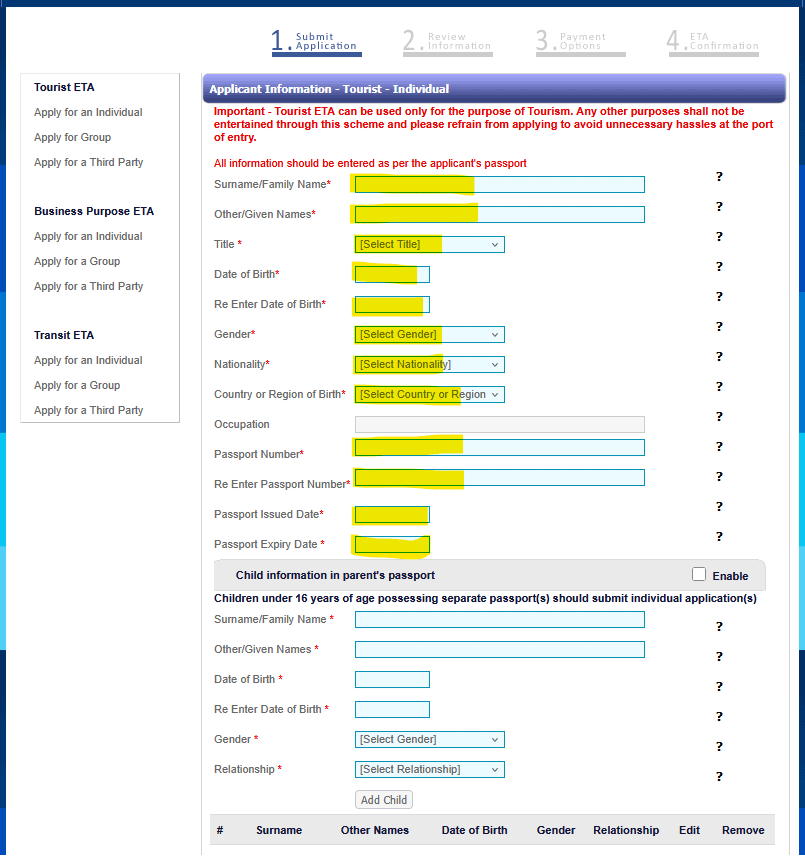Open Business Purpose ETA Apply for a Third Party
805x856 pixels.
(88, 287)
